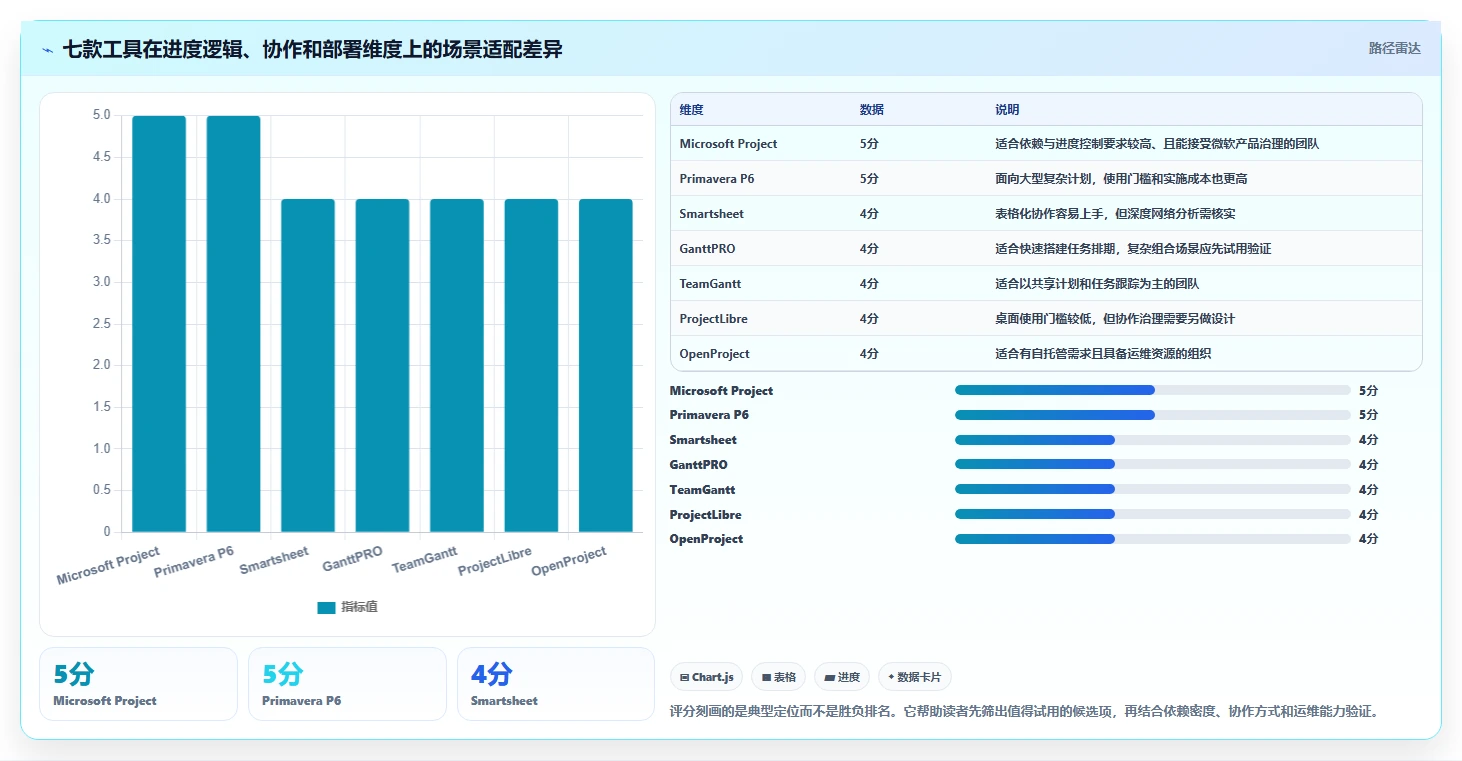Toggle the 指标值 legend color swatch
Screen dimensions: 1462x761
coord(326,607)
